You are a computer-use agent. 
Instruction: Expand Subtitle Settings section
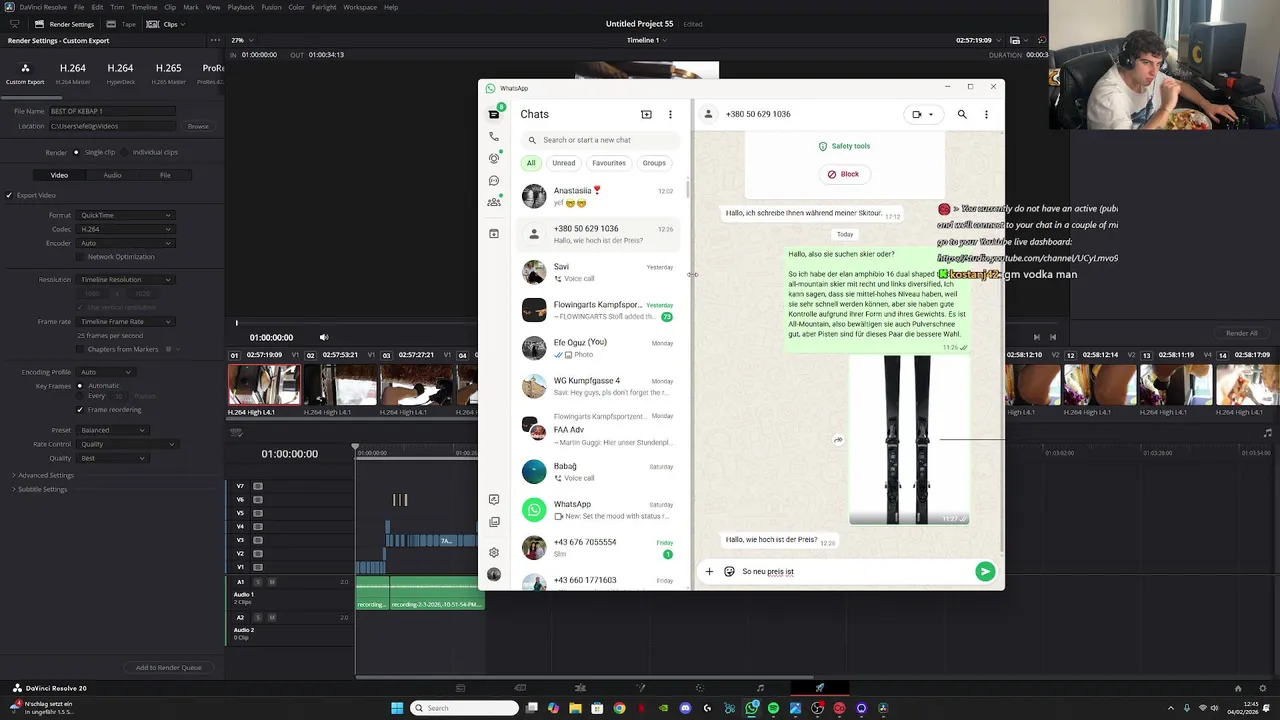[39, 489]
